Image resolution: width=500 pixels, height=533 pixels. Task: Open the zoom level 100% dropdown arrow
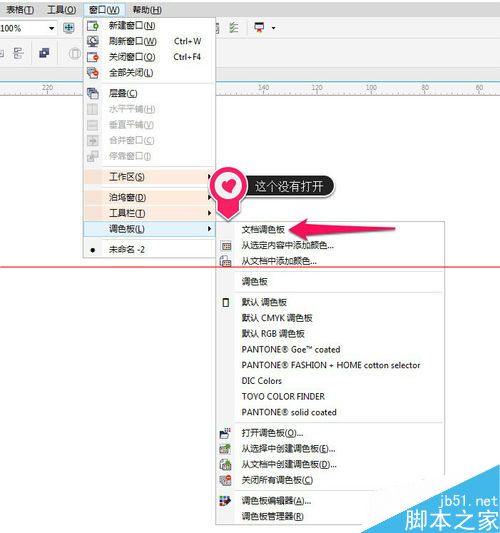[x=51, y=28]
